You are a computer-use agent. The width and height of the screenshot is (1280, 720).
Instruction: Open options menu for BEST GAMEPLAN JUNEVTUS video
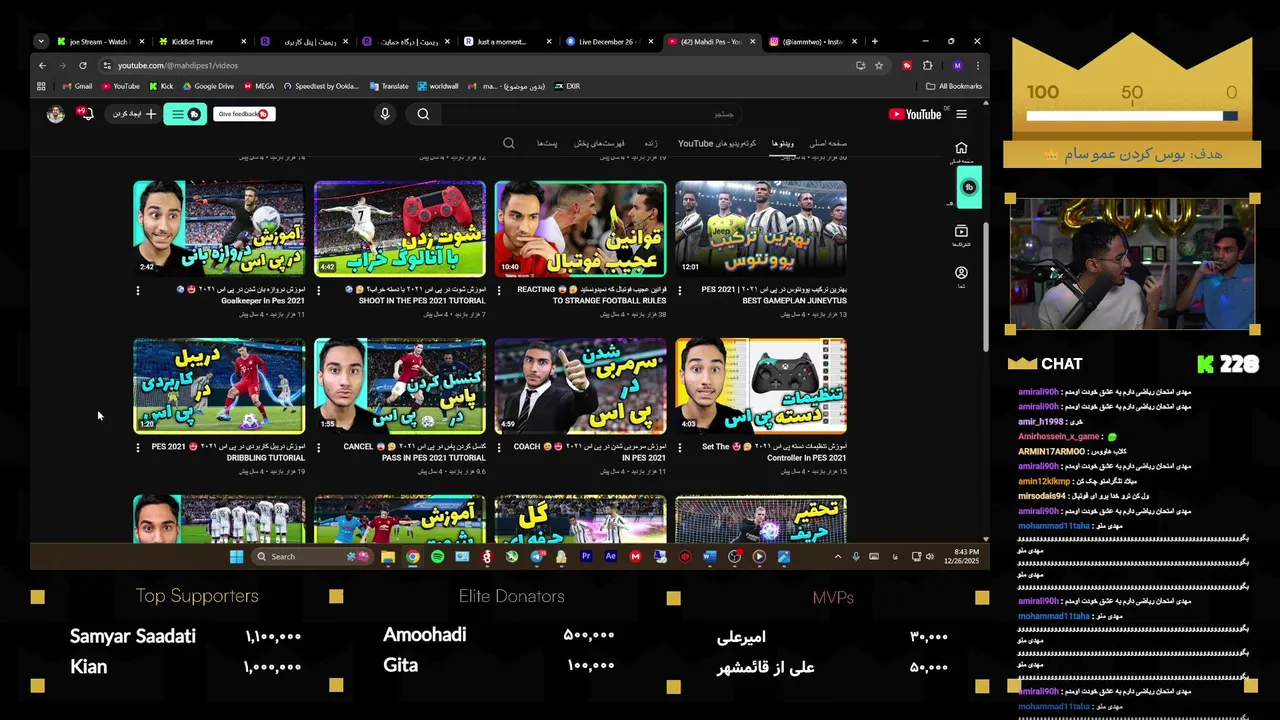(x=680, y=290)
